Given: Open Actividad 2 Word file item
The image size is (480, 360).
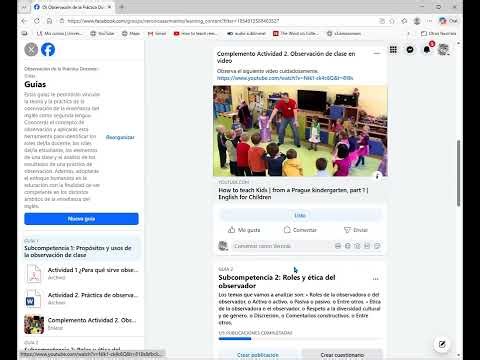Looking at the screenshot, I should (81, 298).
